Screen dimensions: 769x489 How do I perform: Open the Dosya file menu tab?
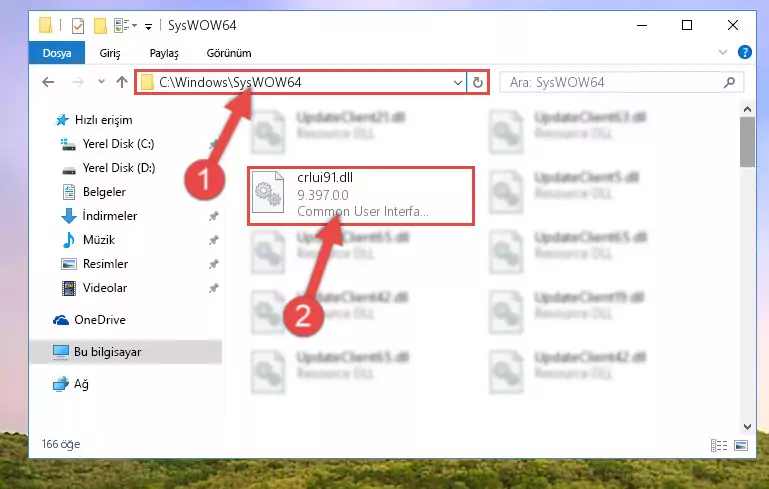57,53
